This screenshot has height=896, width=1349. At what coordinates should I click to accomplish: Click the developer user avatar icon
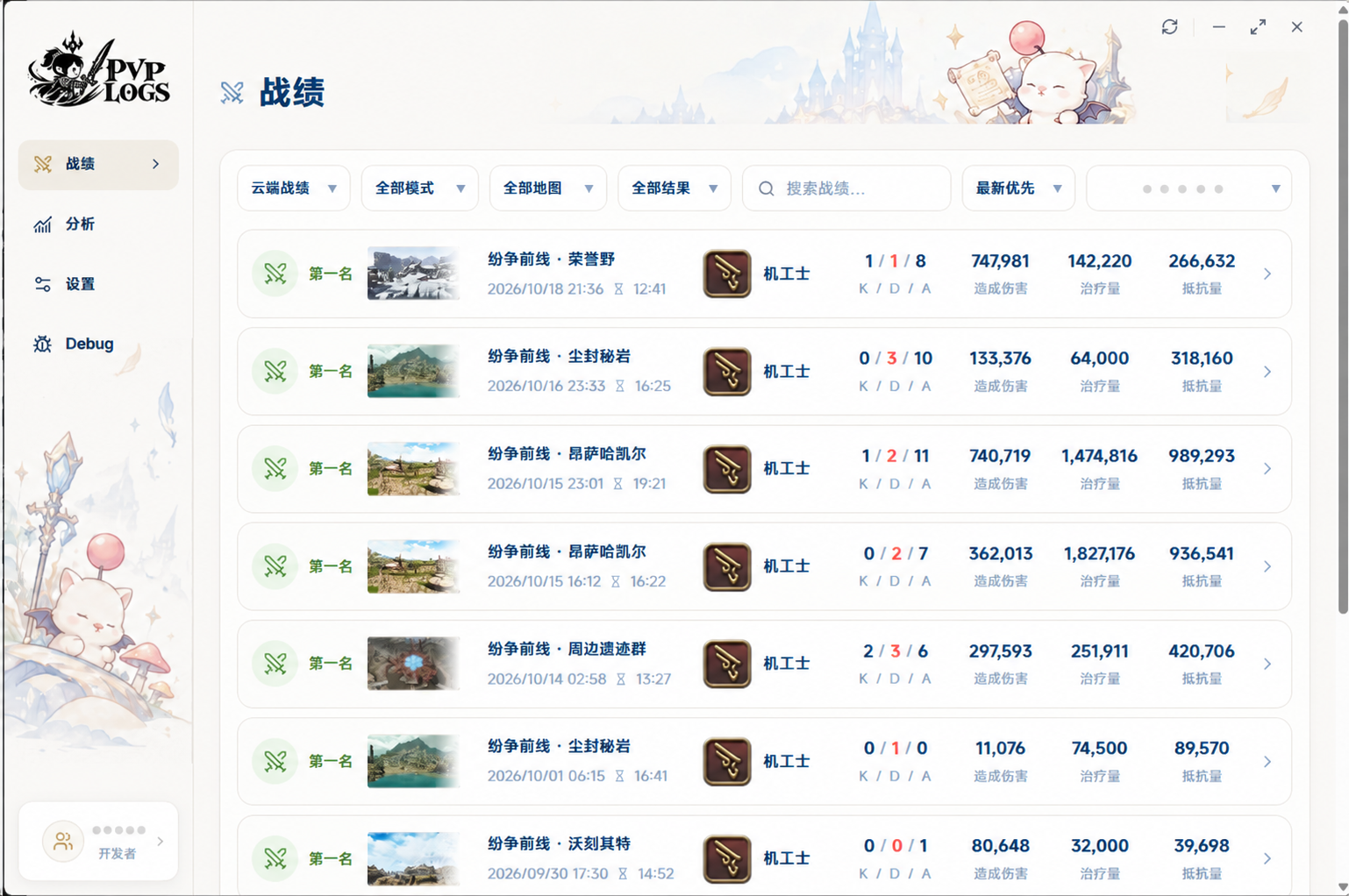click(63, 842)
